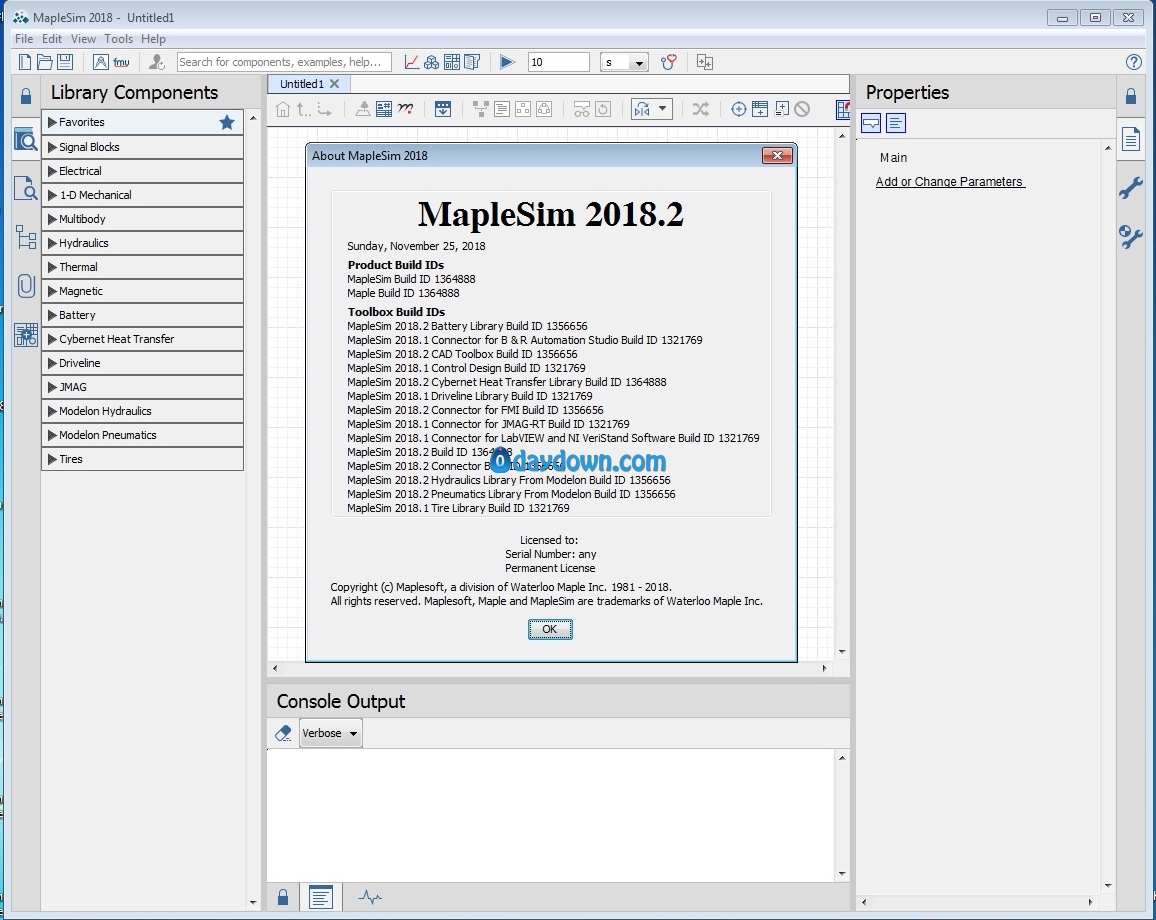
Task: Open the Help menu
Action: coord(153,38)
